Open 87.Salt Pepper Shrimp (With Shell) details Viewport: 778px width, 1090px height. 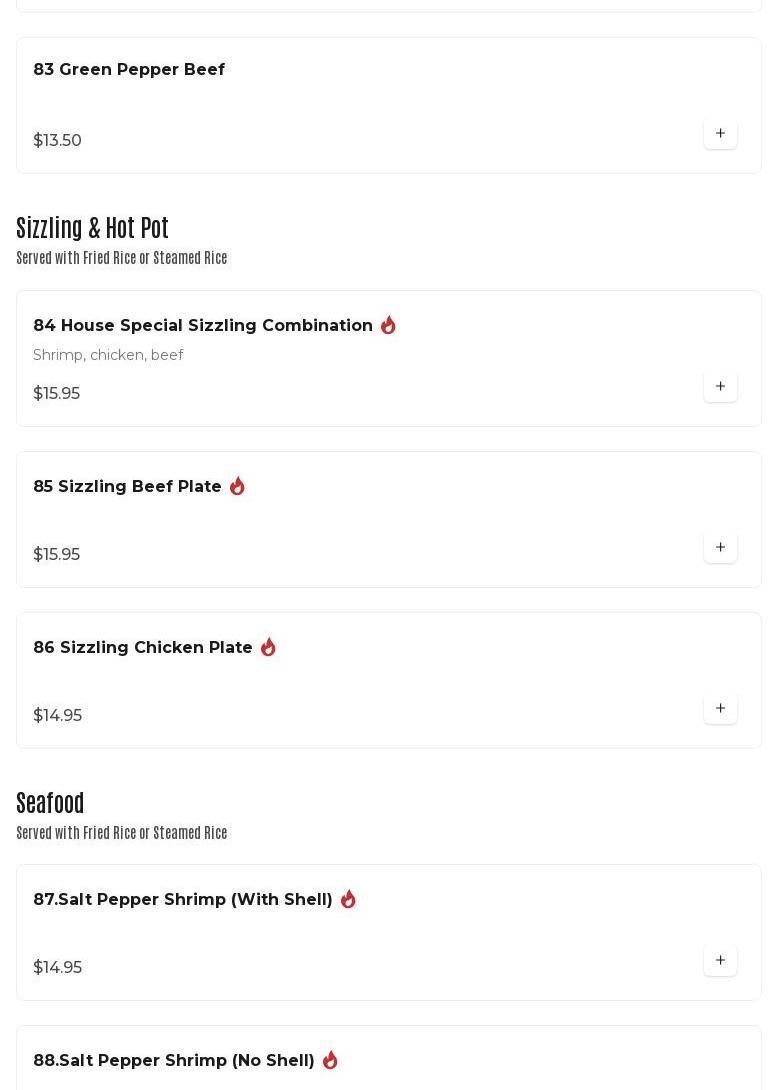point(183,899)
